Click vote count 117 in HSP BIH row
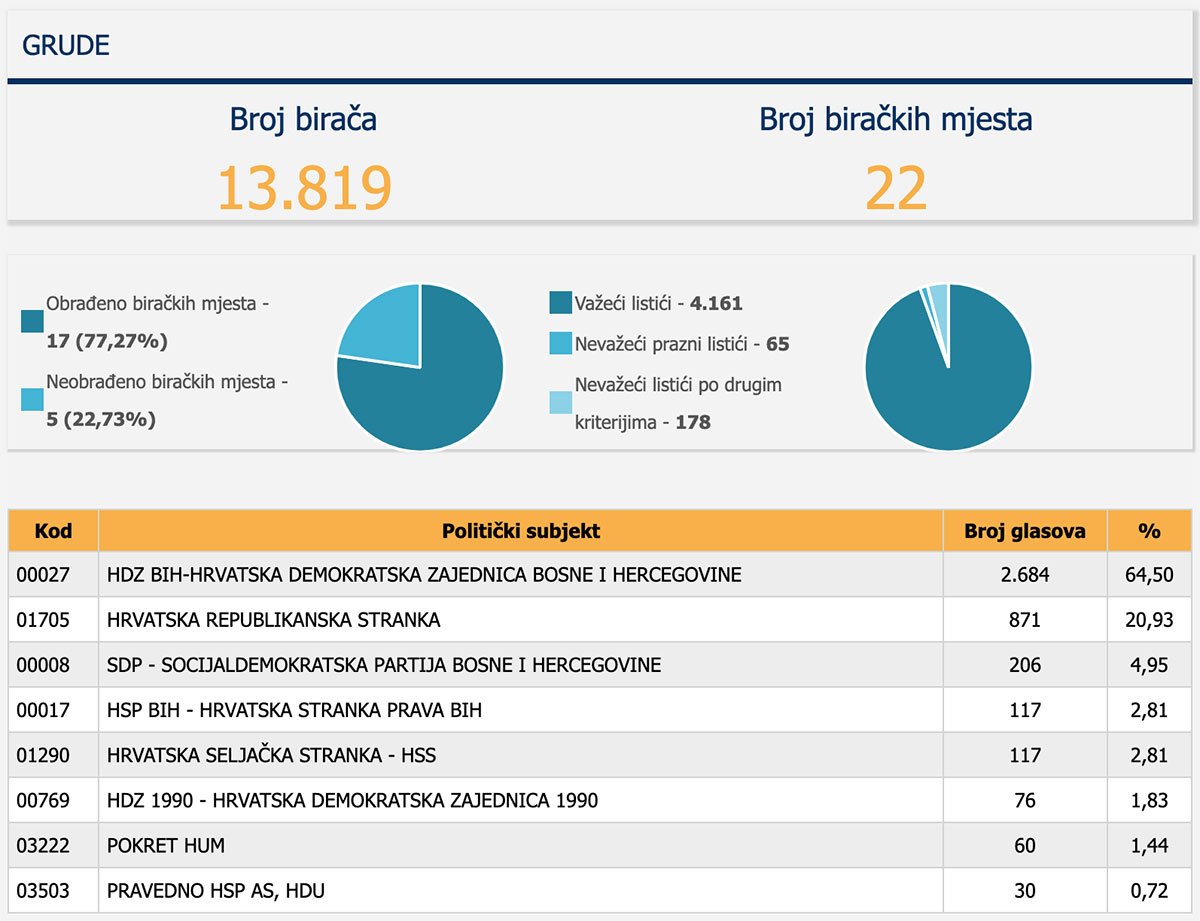Screen dimensions: 1200x921 pyautogui.click(x=1025, y=710)
